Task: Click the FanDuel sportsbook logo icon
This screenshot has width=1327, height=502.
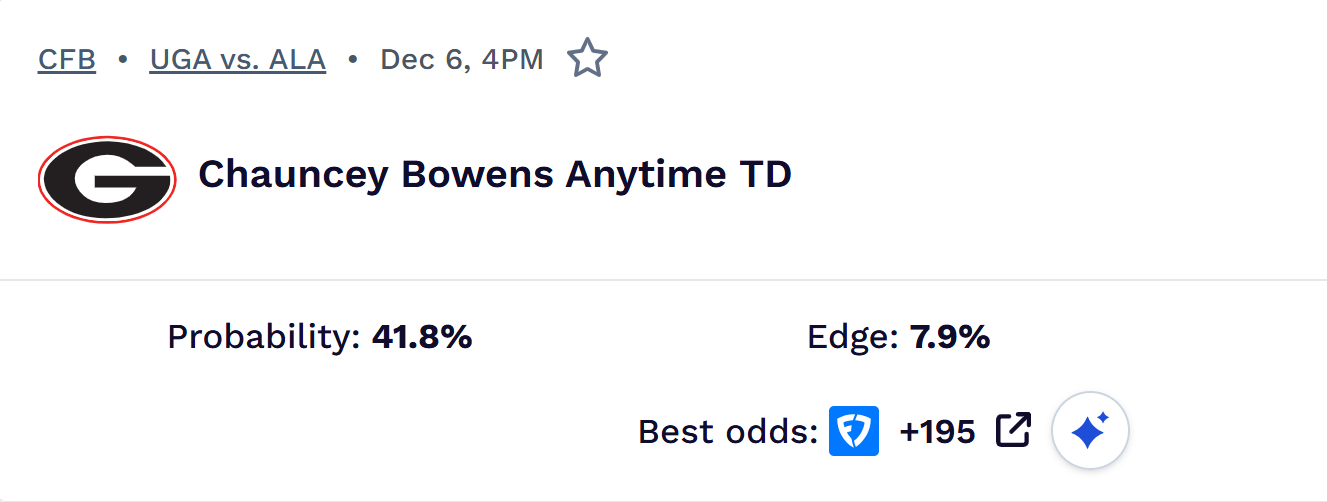Action: (853, 431)
